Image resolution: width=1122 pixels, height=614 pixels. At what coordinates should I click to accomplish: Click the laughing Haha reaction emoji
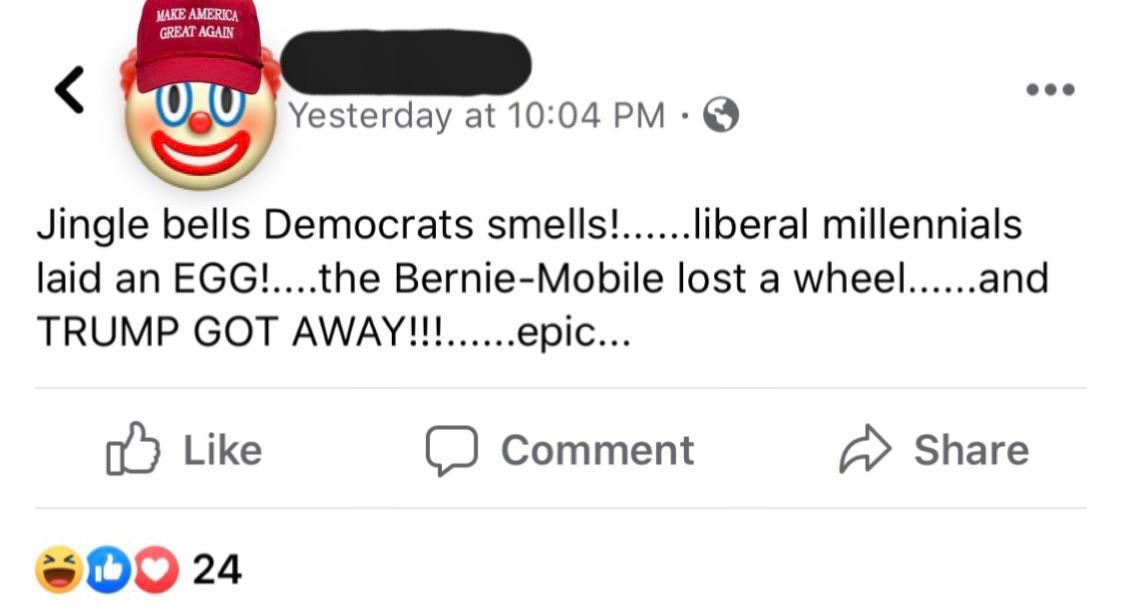56,569
